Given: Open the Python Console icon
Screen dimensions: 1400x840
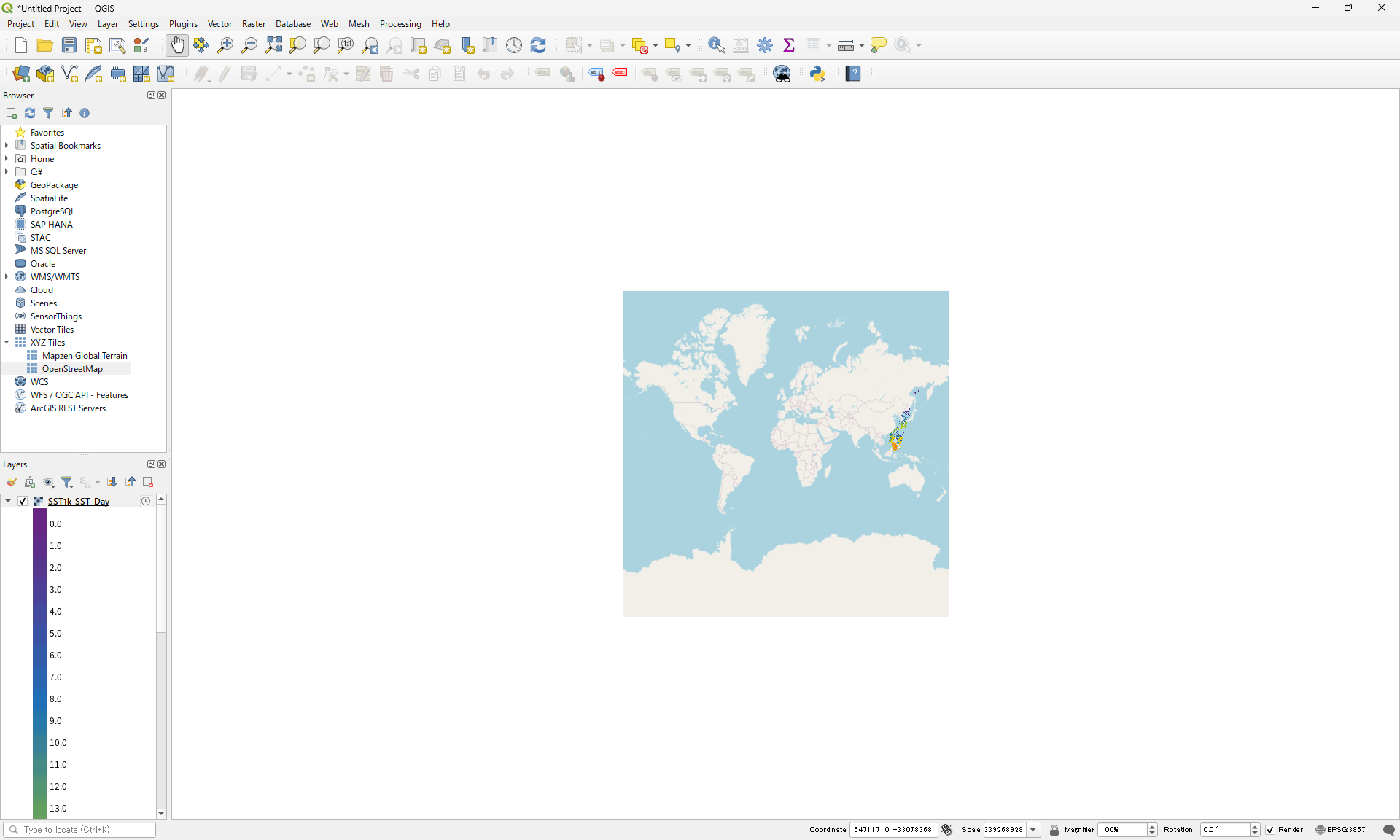Looking at the screenshot, I should tap(817, 74).
